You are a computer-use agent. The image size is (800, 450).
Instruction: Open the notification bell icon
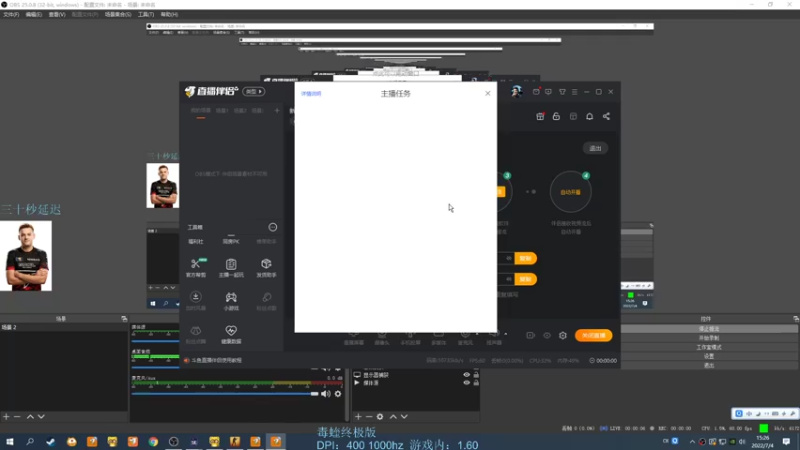pyautogui.click(x=589, y=116)
